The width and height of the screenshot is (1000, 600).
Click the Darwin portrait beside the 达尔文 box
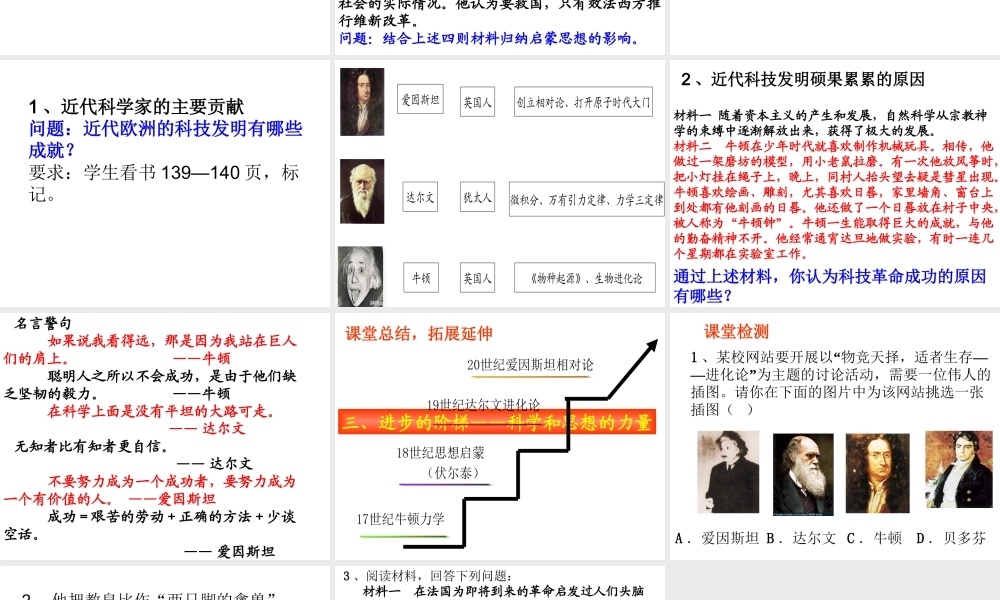[361, 191]
